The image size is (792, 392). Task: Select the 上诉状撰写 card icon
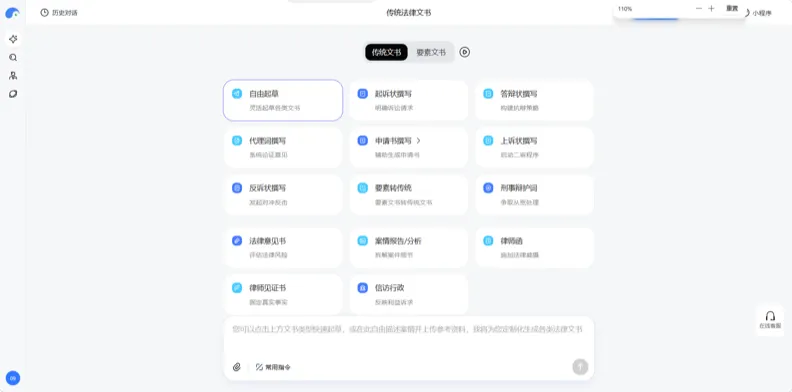(x=488, y=140)
